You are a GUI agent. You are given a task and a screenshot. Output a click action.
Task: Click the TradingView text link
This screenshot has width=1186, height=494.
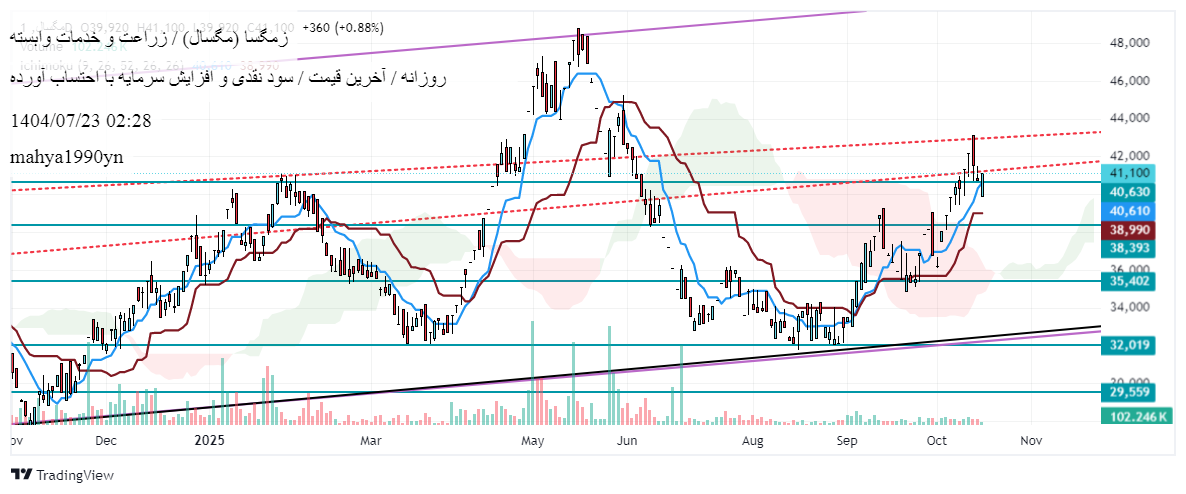coord(74,475)
